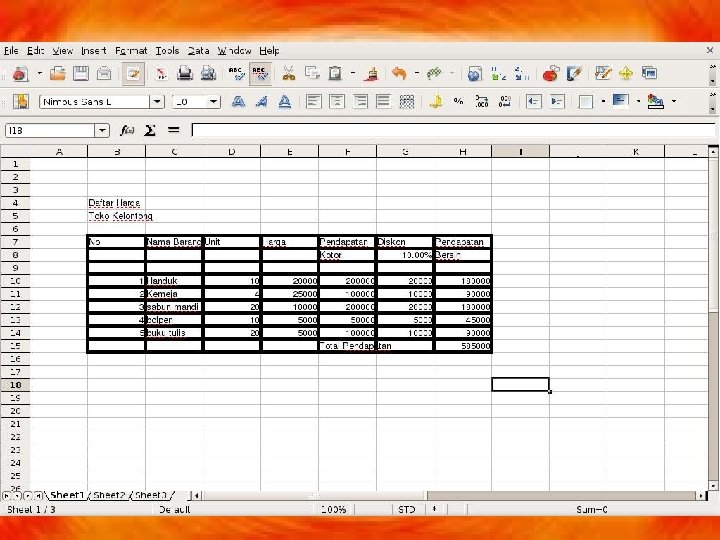Select the Format Paintbrush icon
The width and height of the screenshot is (720, 540).
pyautogui.click(x=371, y=73)
